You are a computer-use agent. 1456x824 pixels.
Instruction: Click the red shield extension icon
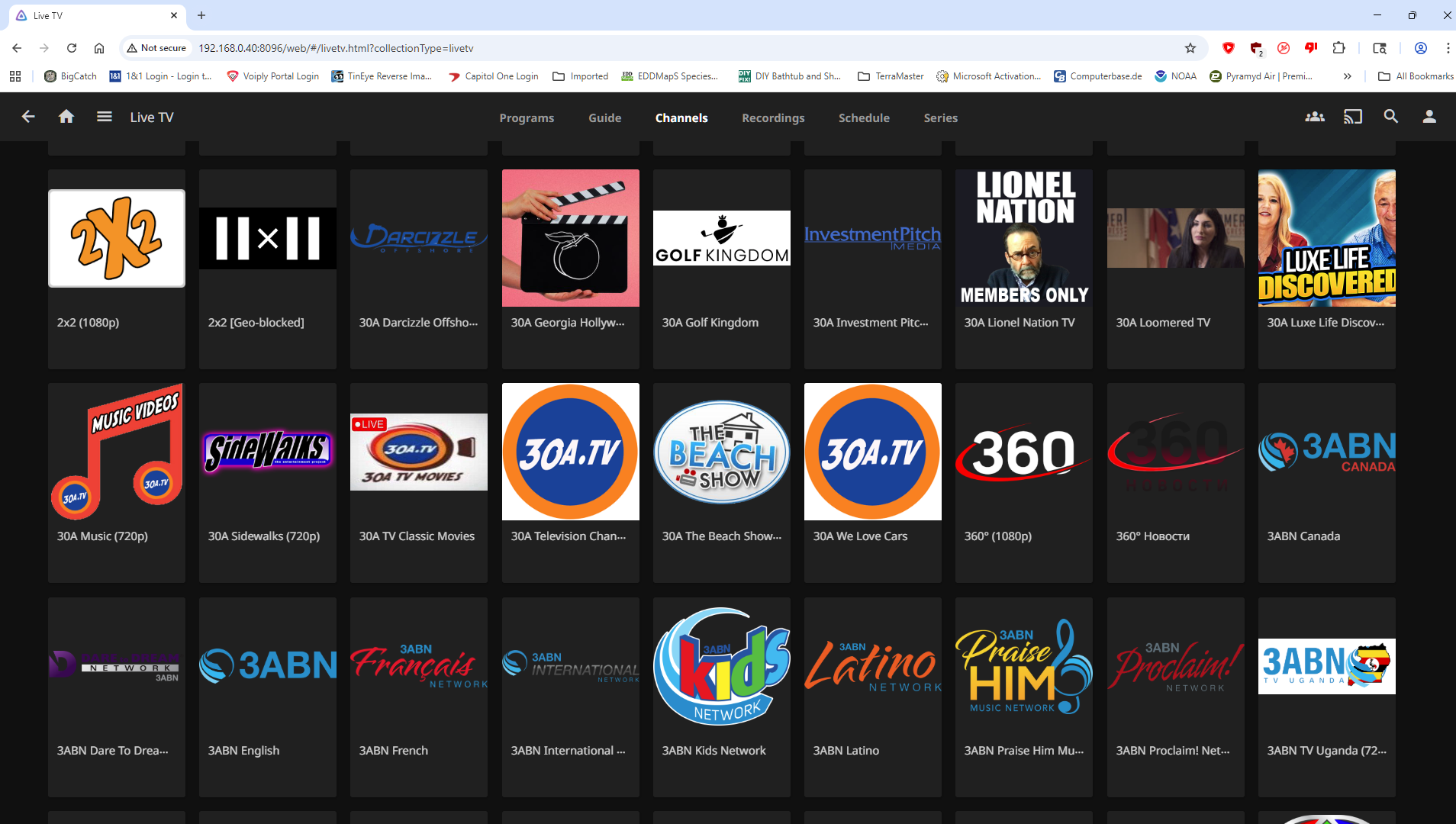(x=1229, y=48)
